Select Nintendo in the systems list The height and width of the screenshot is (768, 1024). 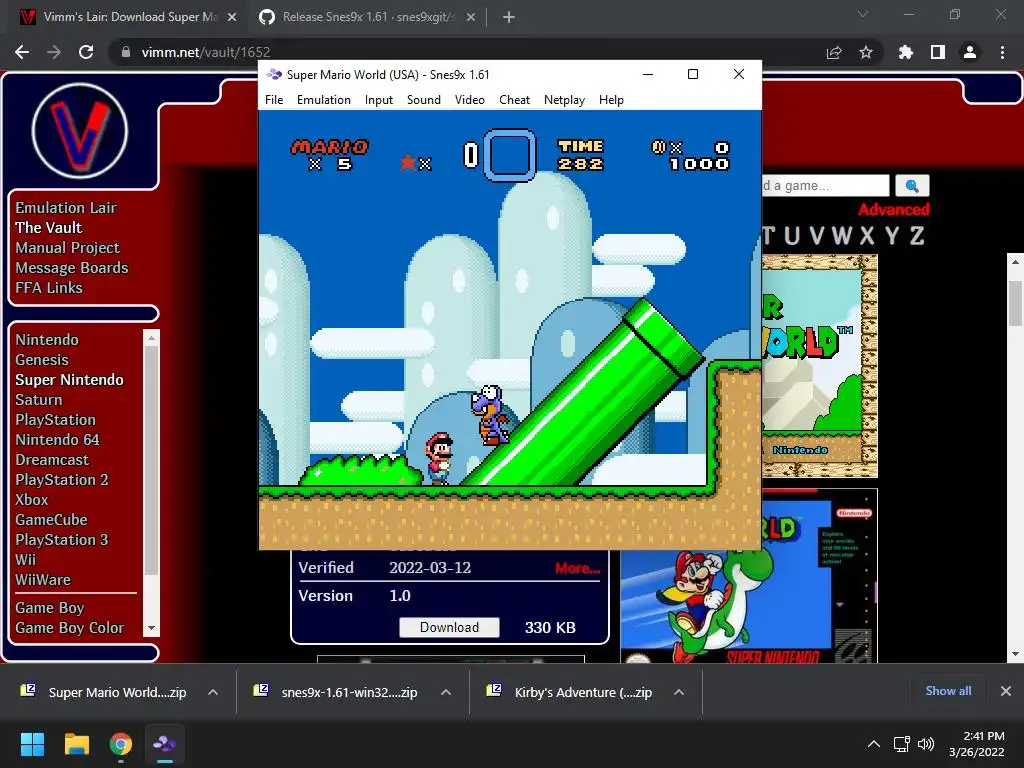point(47,340)
